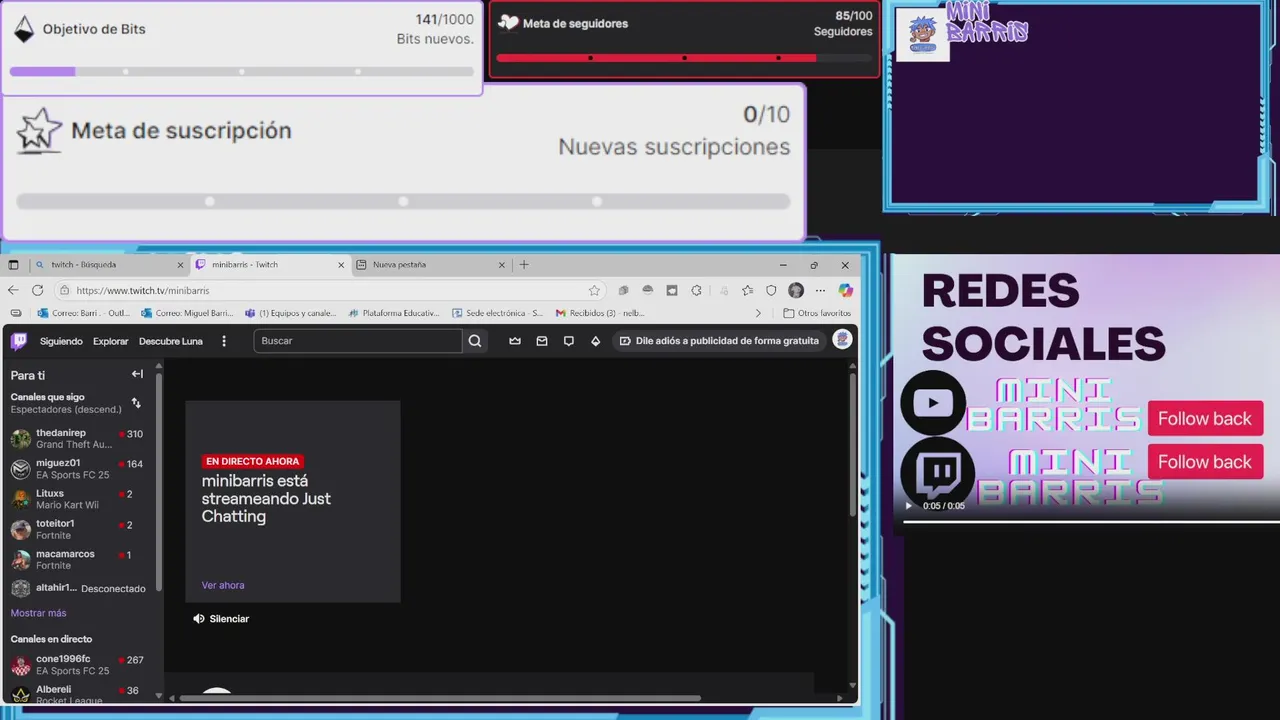Open browser favorites list icon
The image size is (1280, 720).
tap(747, 290)
